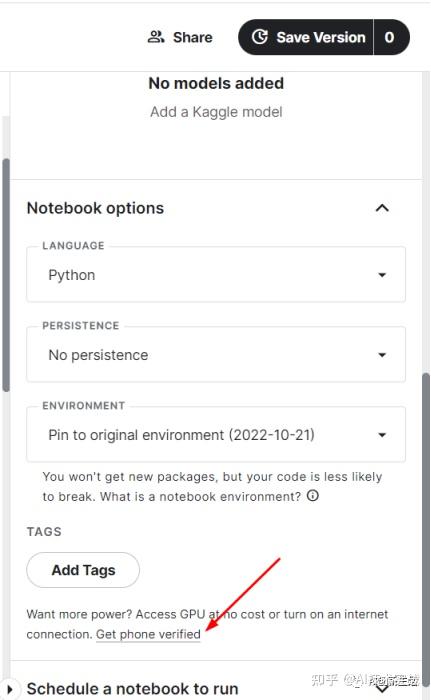Click the What is a notebook environment text
The height and width of the screenshot is (700, 431).
201,496
